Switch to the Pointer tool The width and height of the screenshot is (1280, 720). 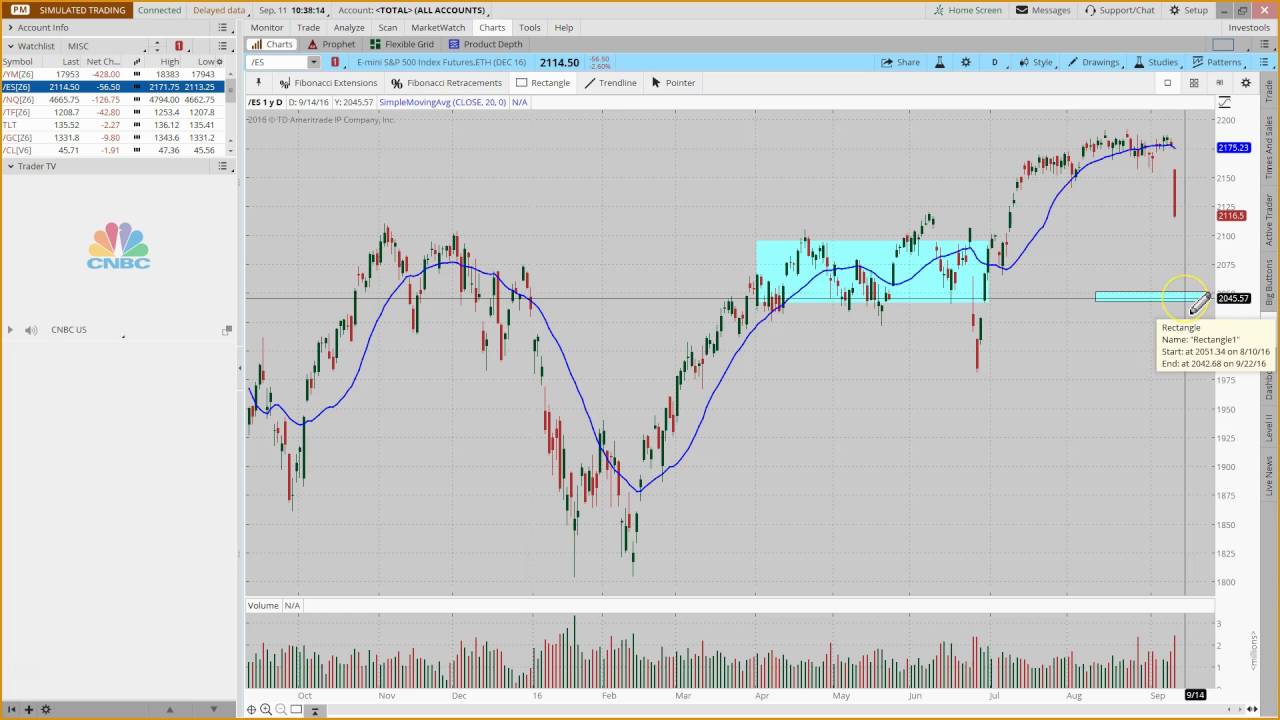tap(673, 83)
